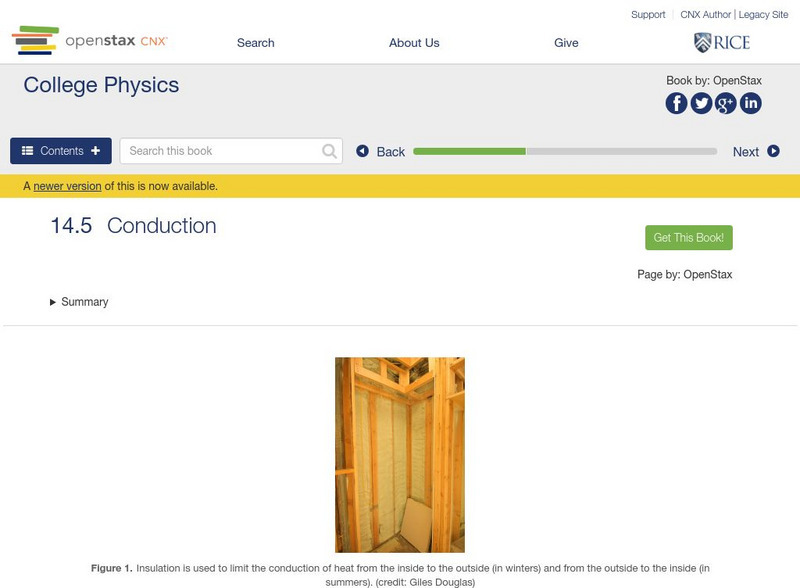The image size is (800, 588).
Task: Click the book progress bar
Action: pos(565,151)
